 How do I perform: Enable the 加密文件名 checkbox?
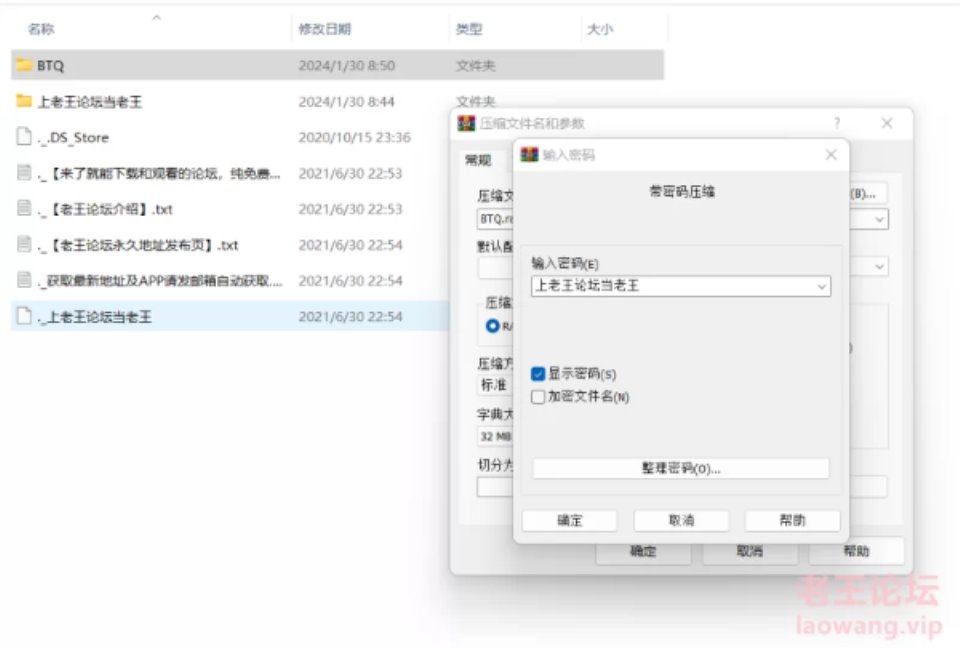(x=539, y=397)
